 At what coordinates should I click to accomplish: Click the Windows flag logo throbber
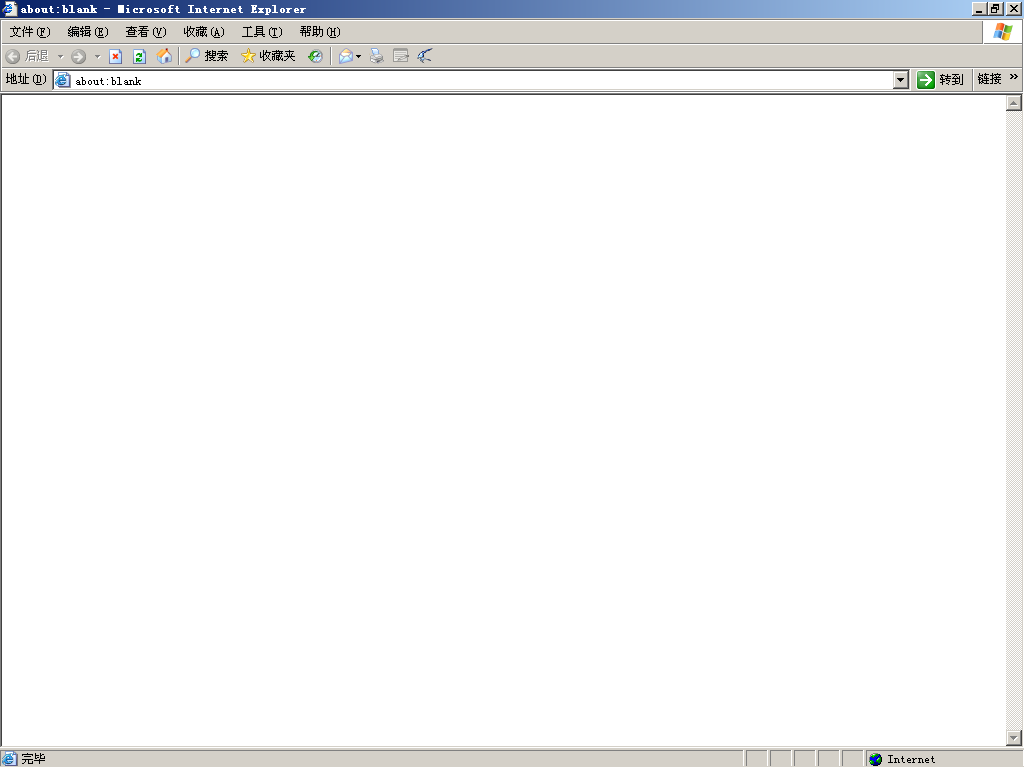(1002, 31)
